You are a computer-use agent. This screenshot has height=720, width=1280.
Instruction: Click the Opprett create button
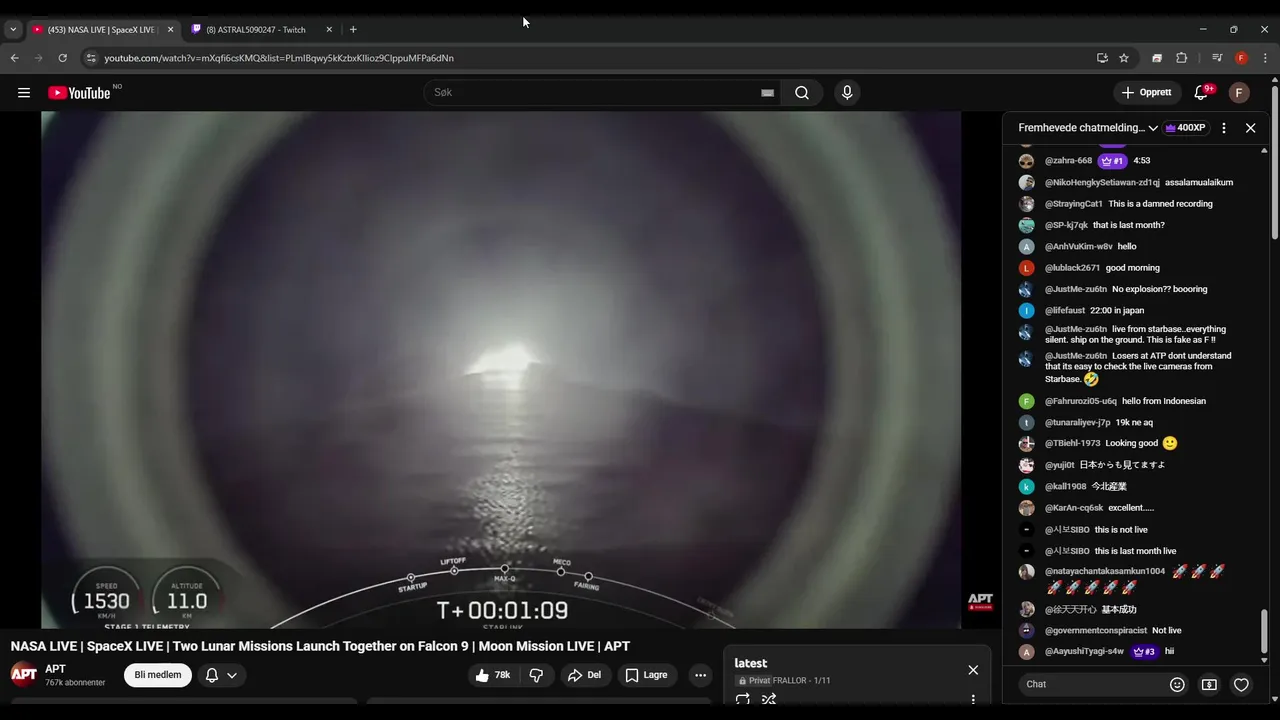point(1147,93)
